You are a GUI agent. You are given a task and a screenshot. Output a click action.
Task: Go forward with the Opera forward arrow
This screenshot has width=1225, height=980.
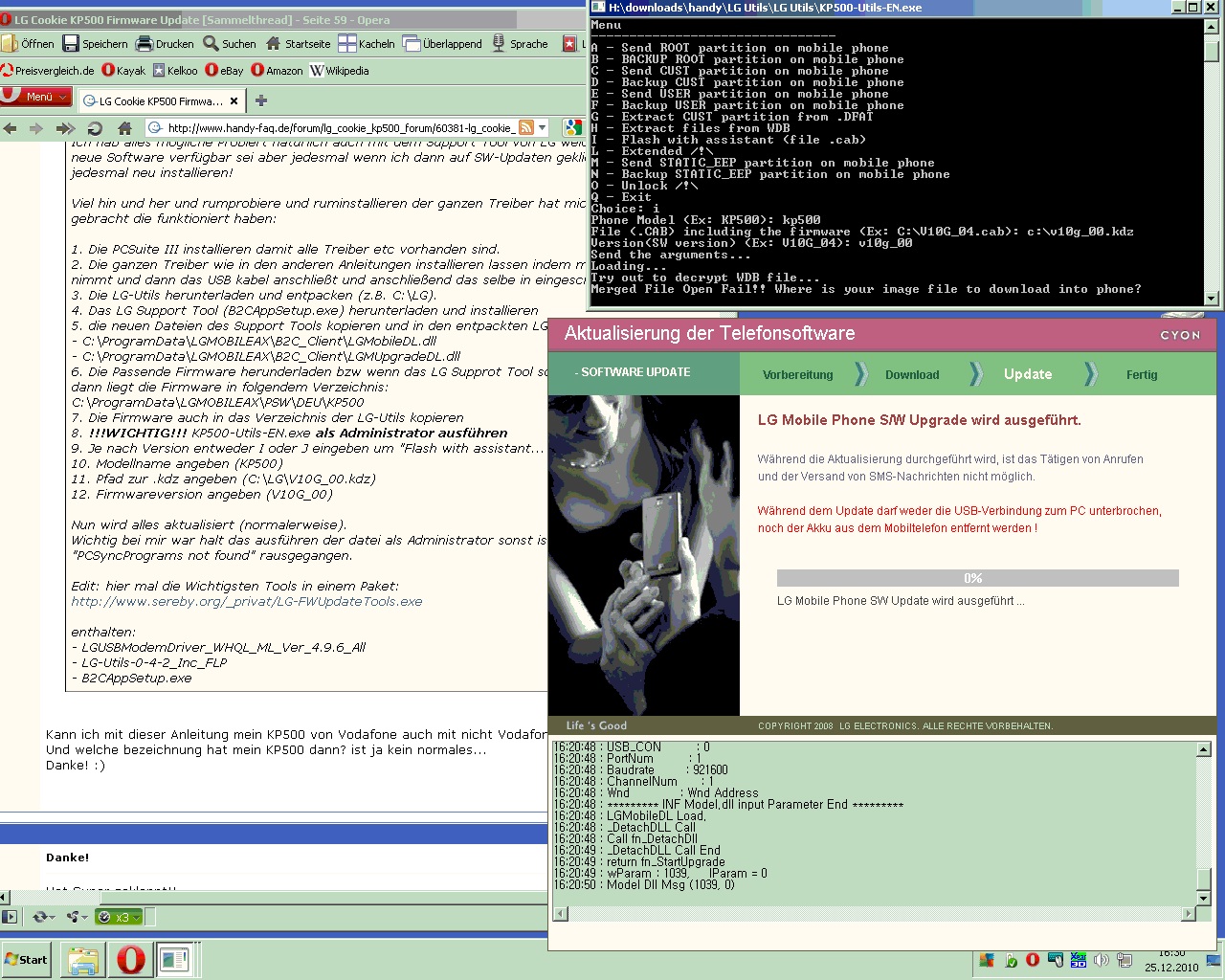(36, 128)
